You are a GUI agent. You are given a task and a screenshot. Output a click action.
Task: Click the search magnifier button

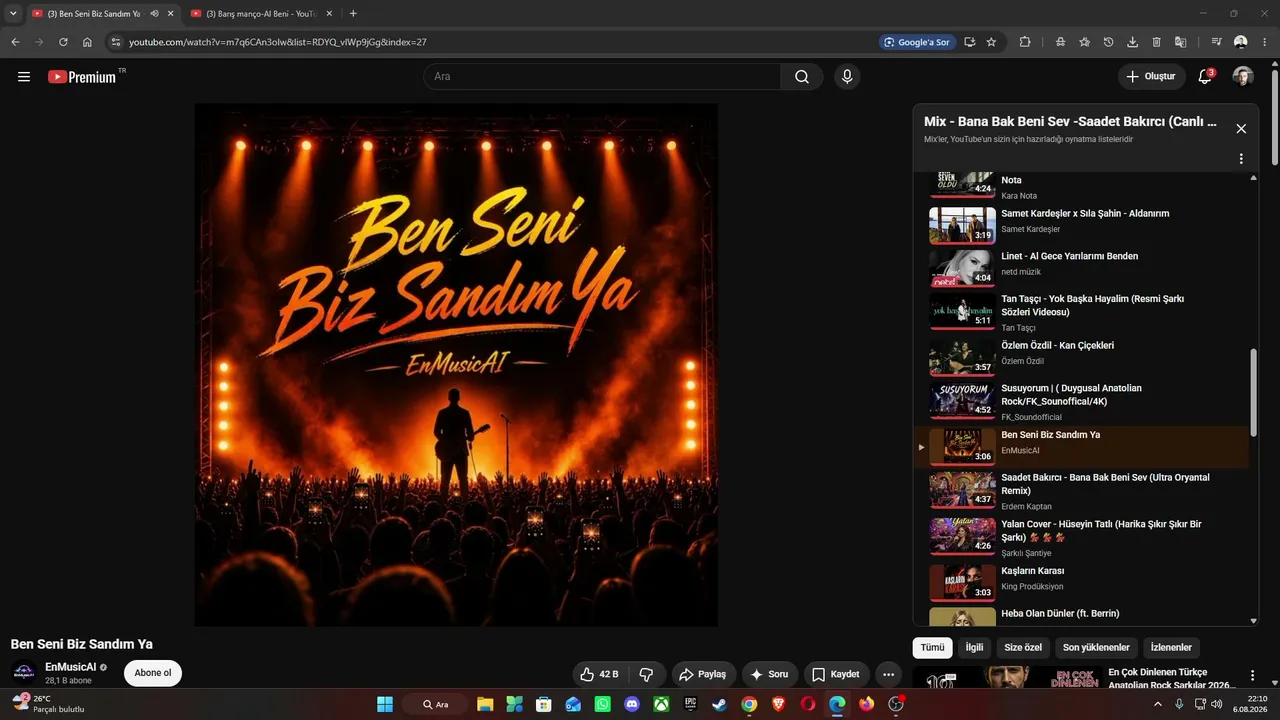click(x=802, y=77)
